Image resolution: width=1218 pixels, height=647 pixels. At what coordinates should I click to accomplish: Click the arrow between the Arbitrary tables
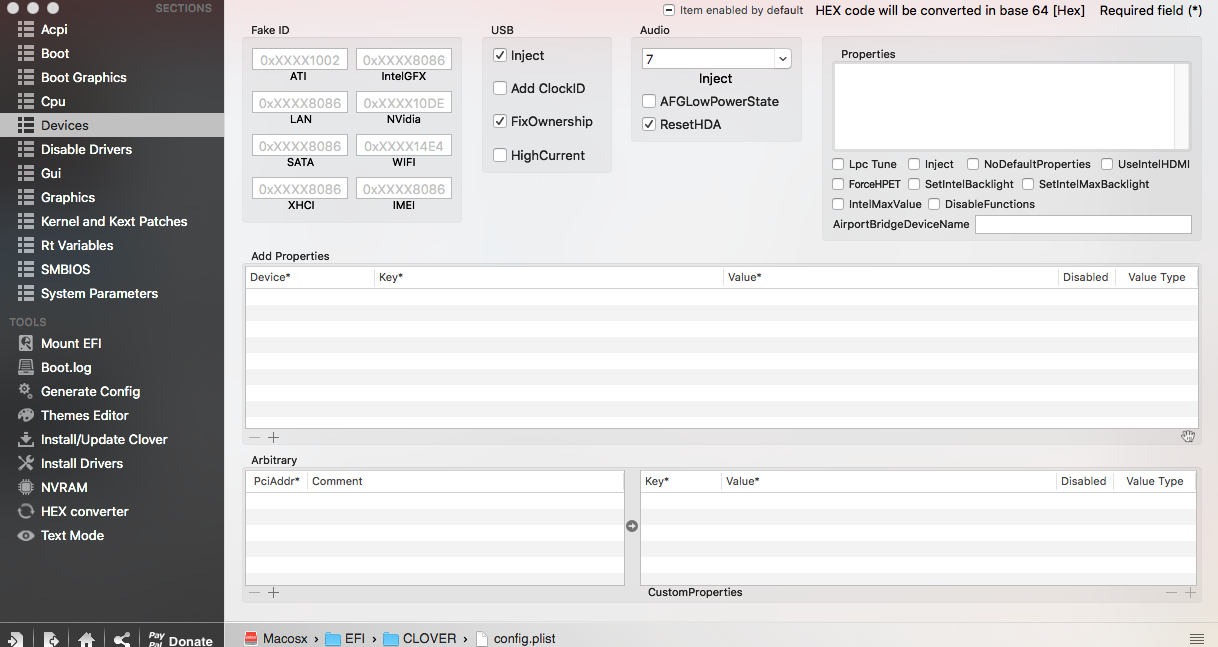click(x=632, y=526)
